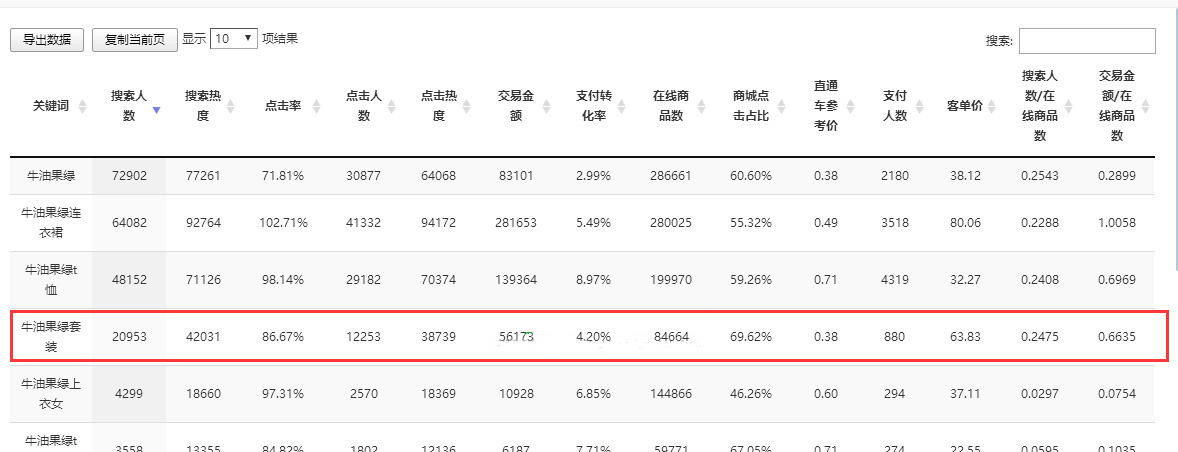
Task: Click 支付转化率 value 8.97%
Action: [594, 280]
